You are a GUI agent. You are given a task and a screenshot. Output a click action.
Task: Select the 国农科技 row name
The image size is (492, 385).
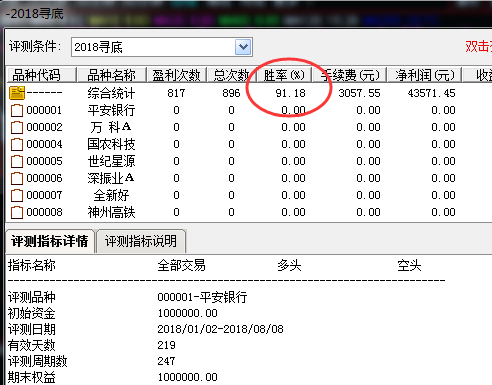coord(111,144)
